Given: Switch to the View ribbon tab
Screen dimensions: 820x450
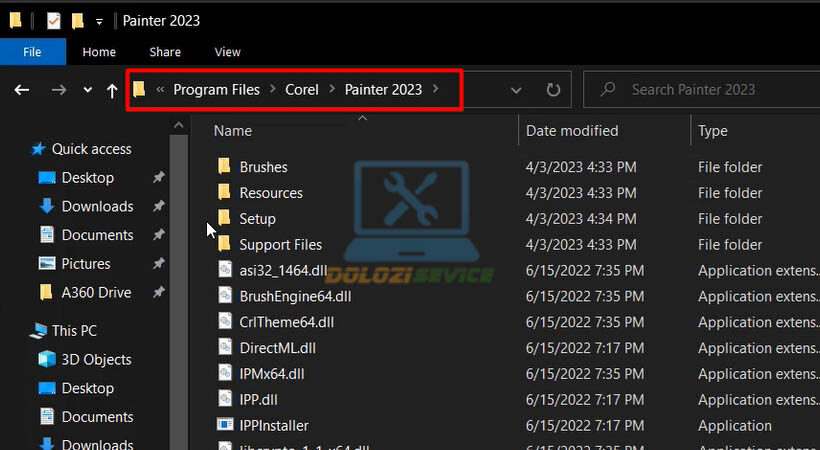Looking at the screenshot, I should click(227, 52).
